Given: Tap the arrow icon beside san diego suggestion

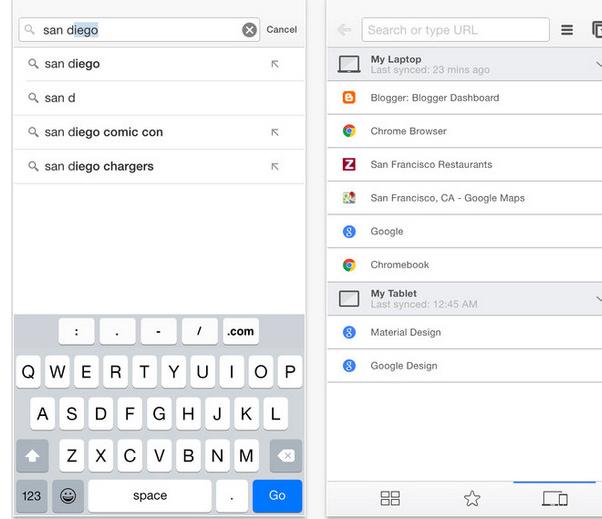Looking at the screenshot, I should point(275,64).
